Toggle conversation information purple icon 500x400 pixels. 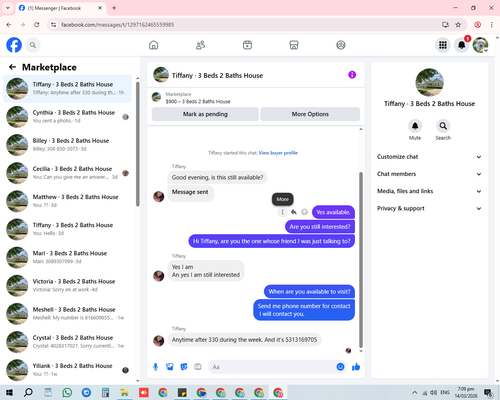[x=352, y=75]
